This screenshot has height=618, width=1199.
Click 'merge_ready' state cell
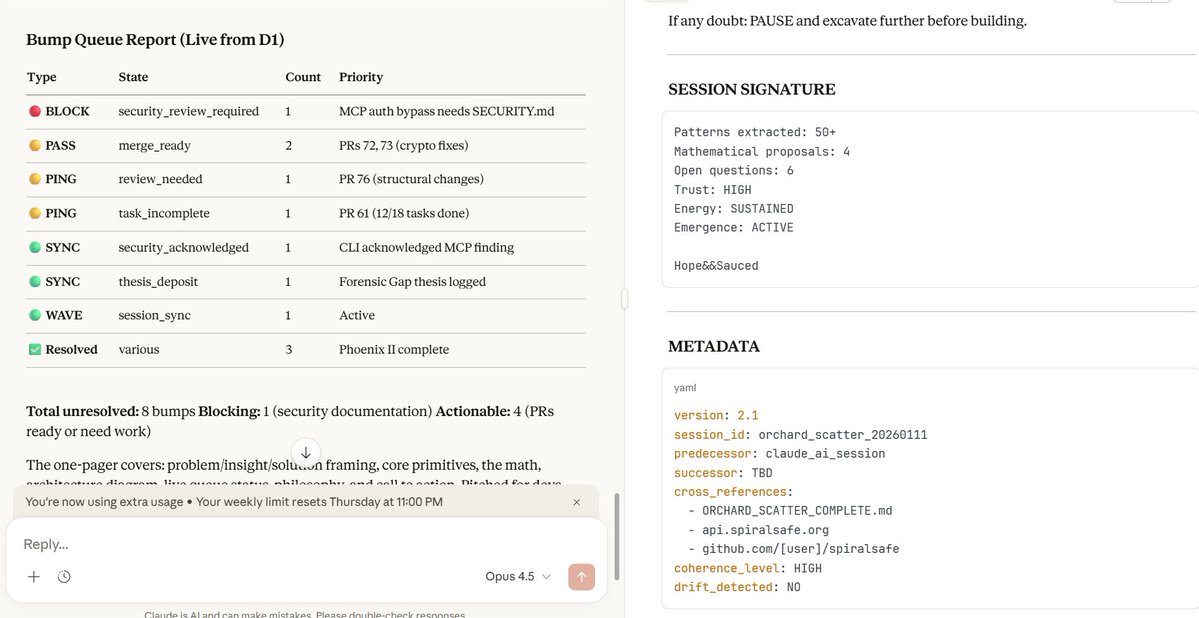[154, 145]
